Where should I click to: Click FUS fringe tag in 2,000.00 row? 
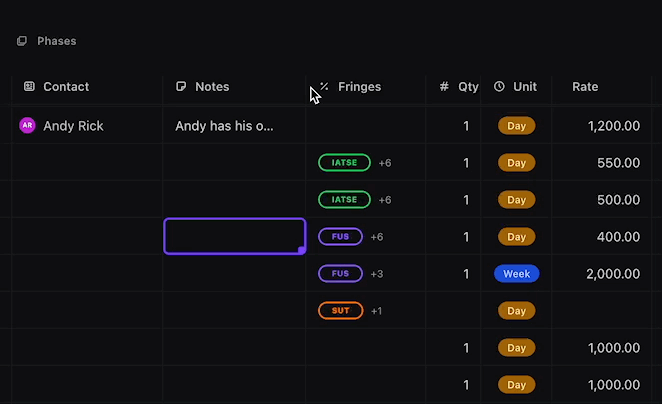(x=340, y=274)
